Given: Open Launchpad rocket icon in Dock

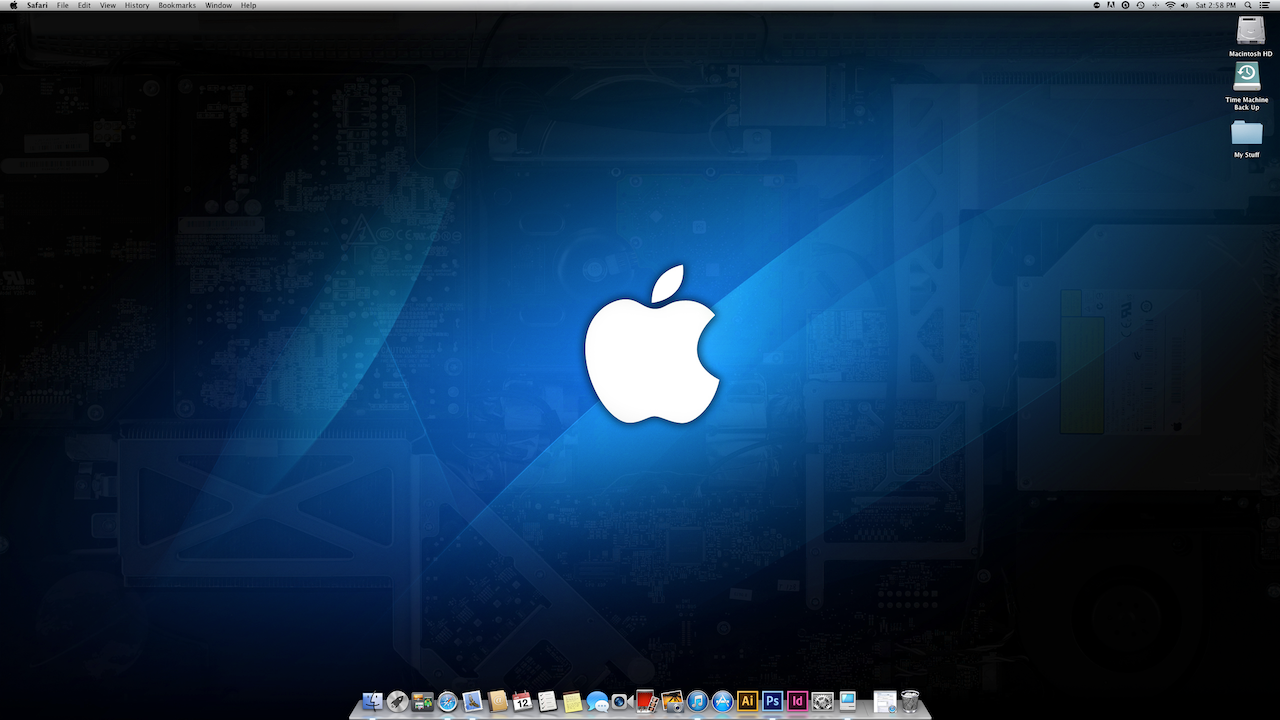Looking at the screenshot, I should [397, 701].
